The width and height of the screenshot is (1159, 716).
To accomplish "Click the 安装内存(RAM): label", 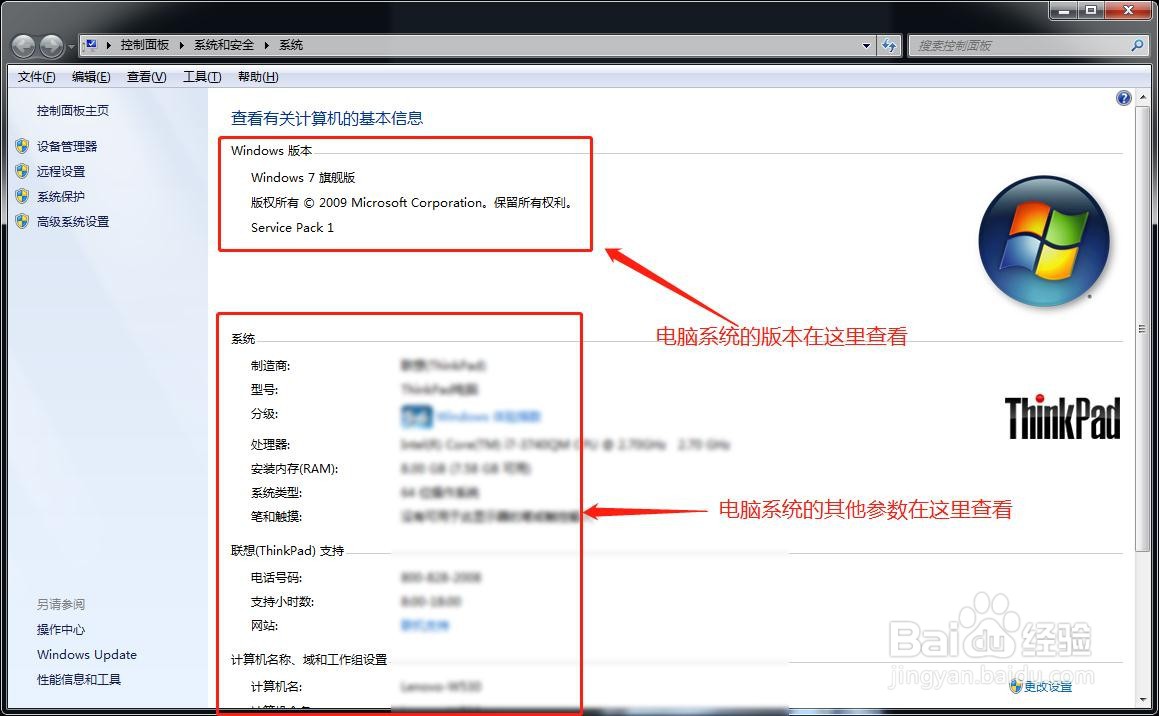I will (294, 469).
